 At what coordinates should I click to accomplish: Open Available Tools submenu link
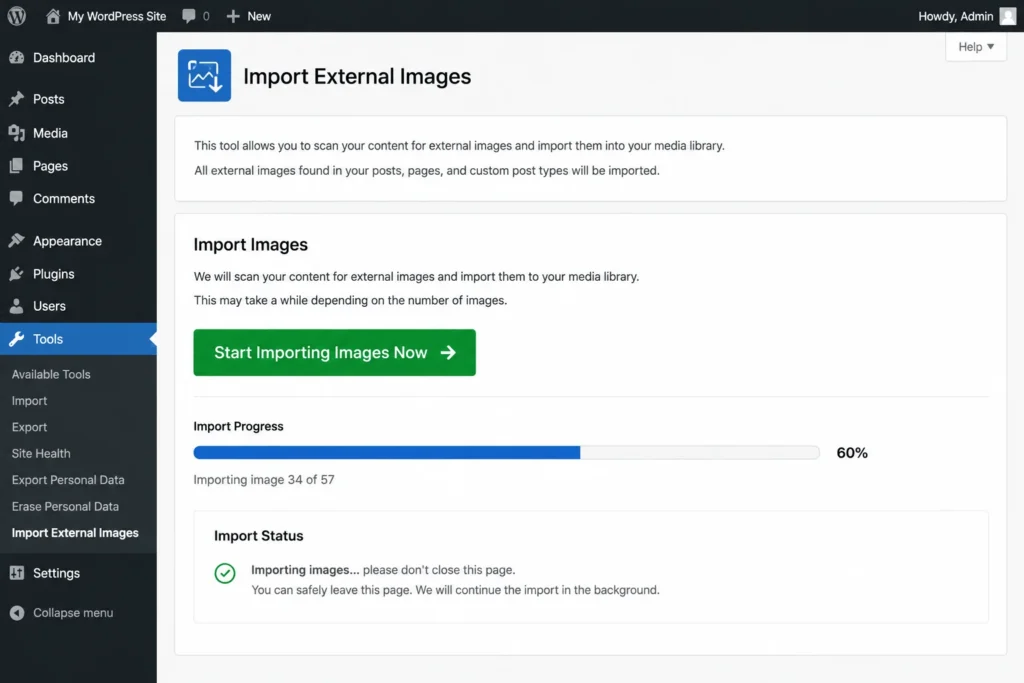[51, 374]
